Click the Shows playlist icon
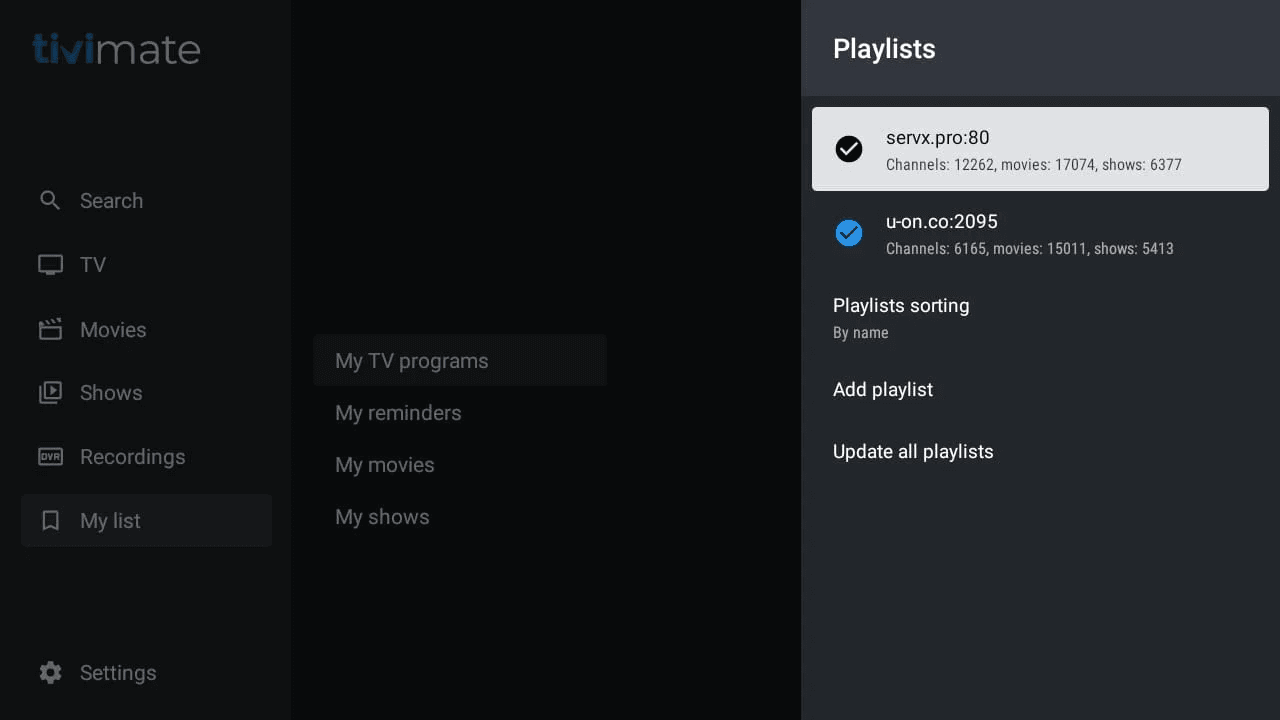The width and height of the screenshot is (1280, 720). point(50,393)
